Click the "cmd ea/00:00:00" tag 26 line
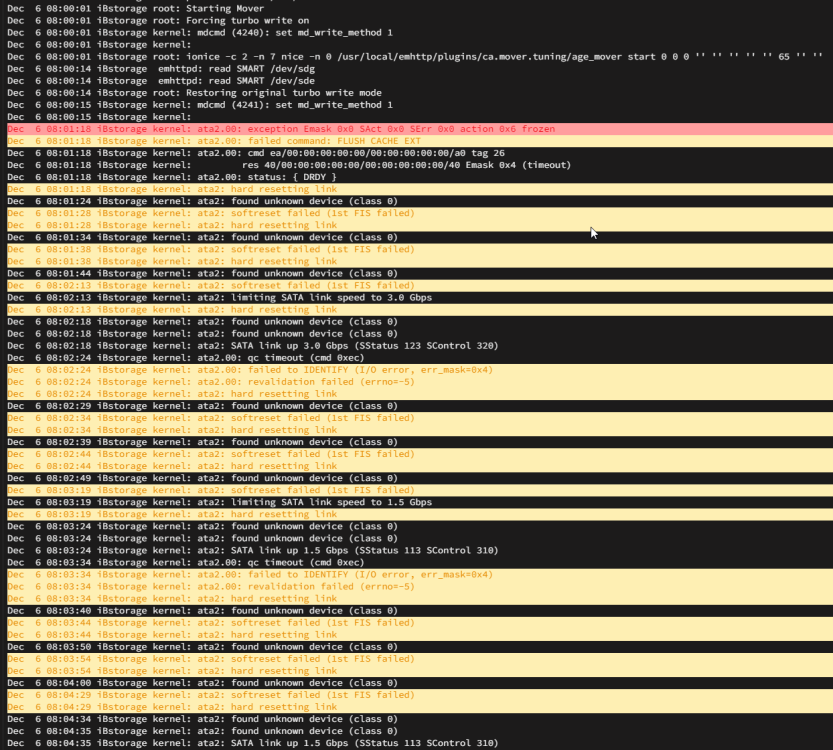The image size is (833, 750). 420,153
